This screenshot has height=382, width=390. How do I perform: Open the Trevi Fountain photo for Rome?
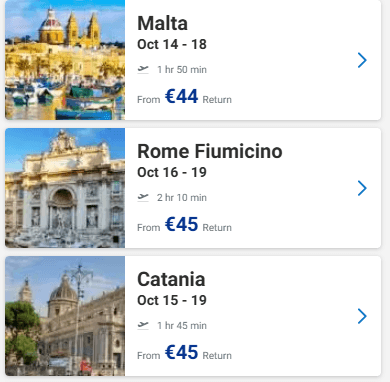(65, 188)
